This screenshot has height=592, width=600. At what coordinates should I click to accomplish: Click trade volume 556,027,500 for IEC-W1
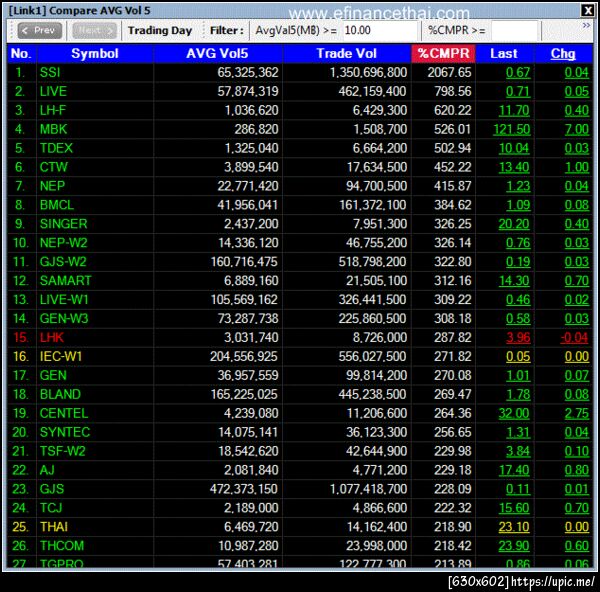(x=372, y=357)
